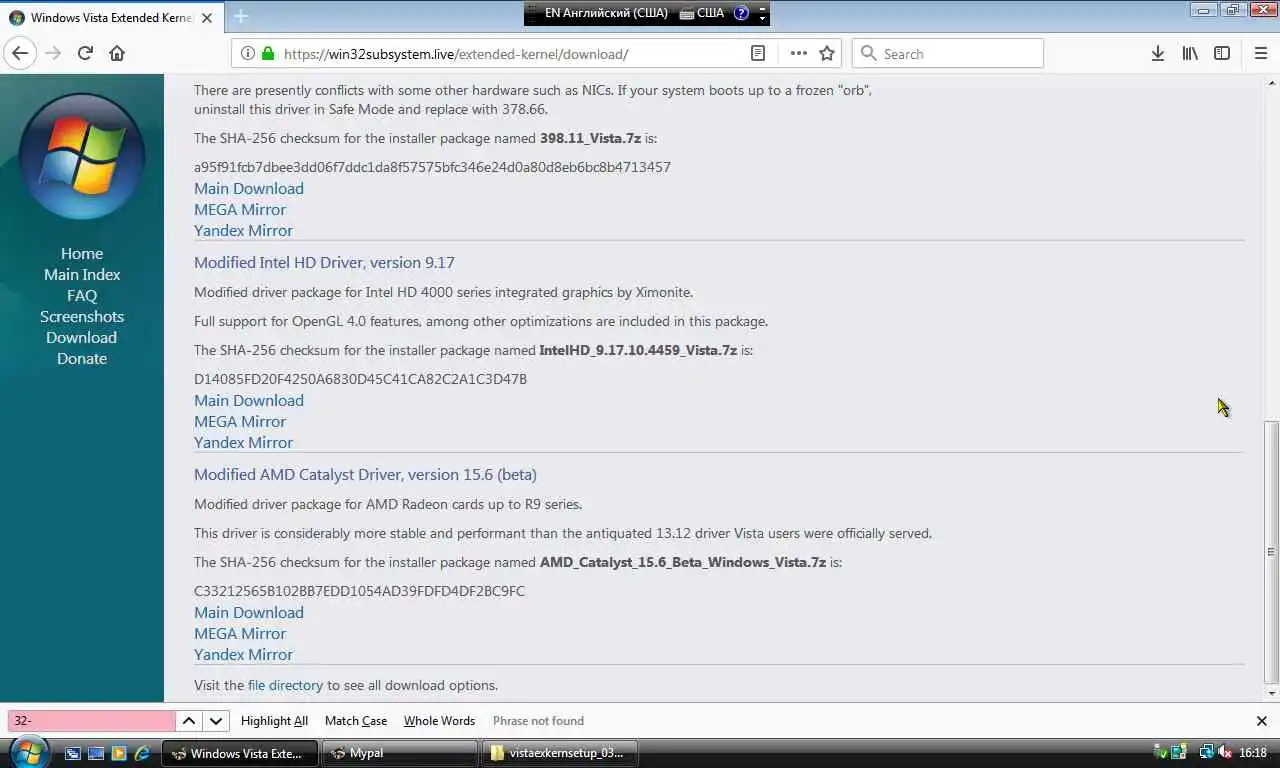Click MEGA Mirror for Intel HD Driver

click(240, 422)
